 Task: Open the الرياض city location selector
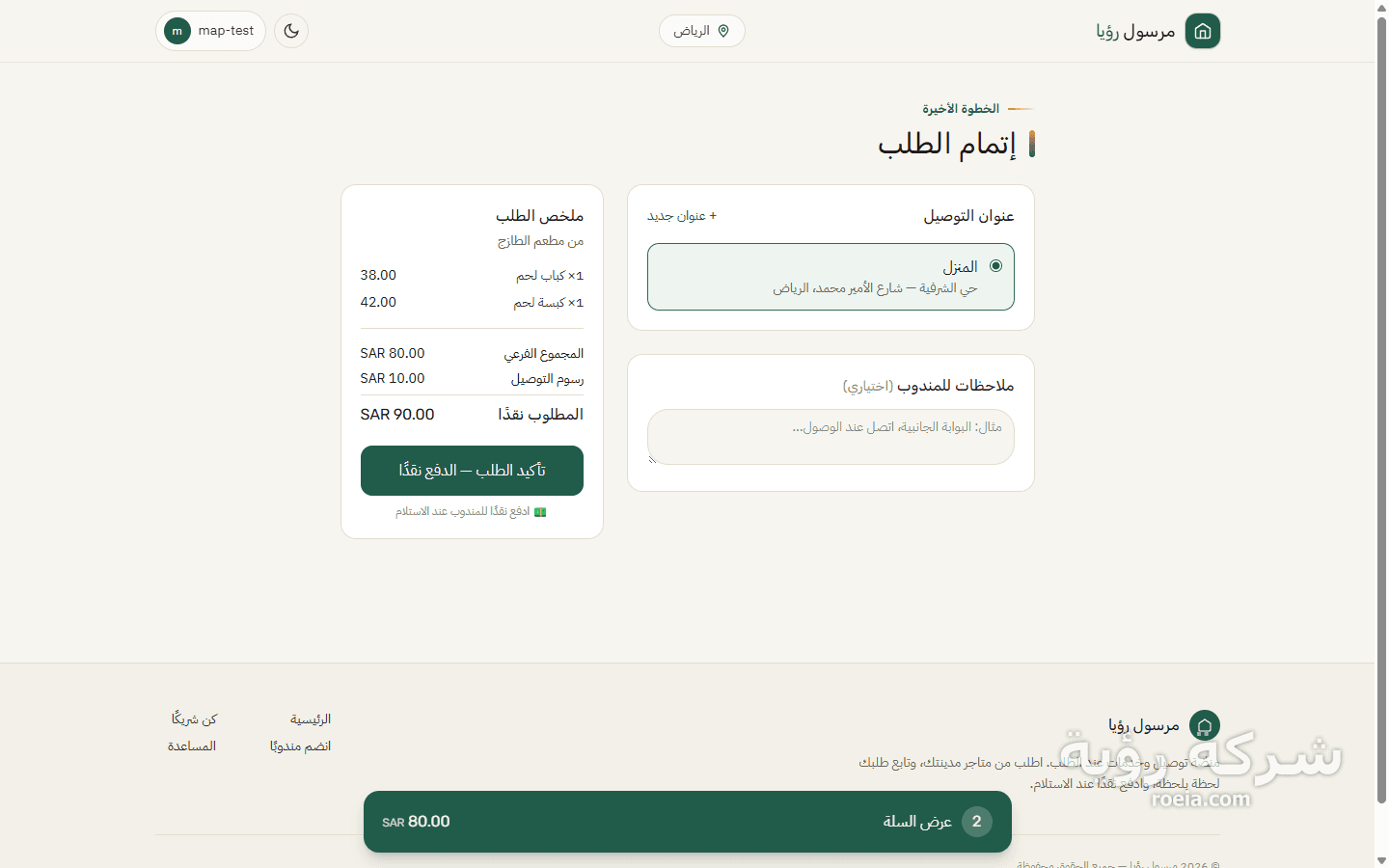click(702, 31)
